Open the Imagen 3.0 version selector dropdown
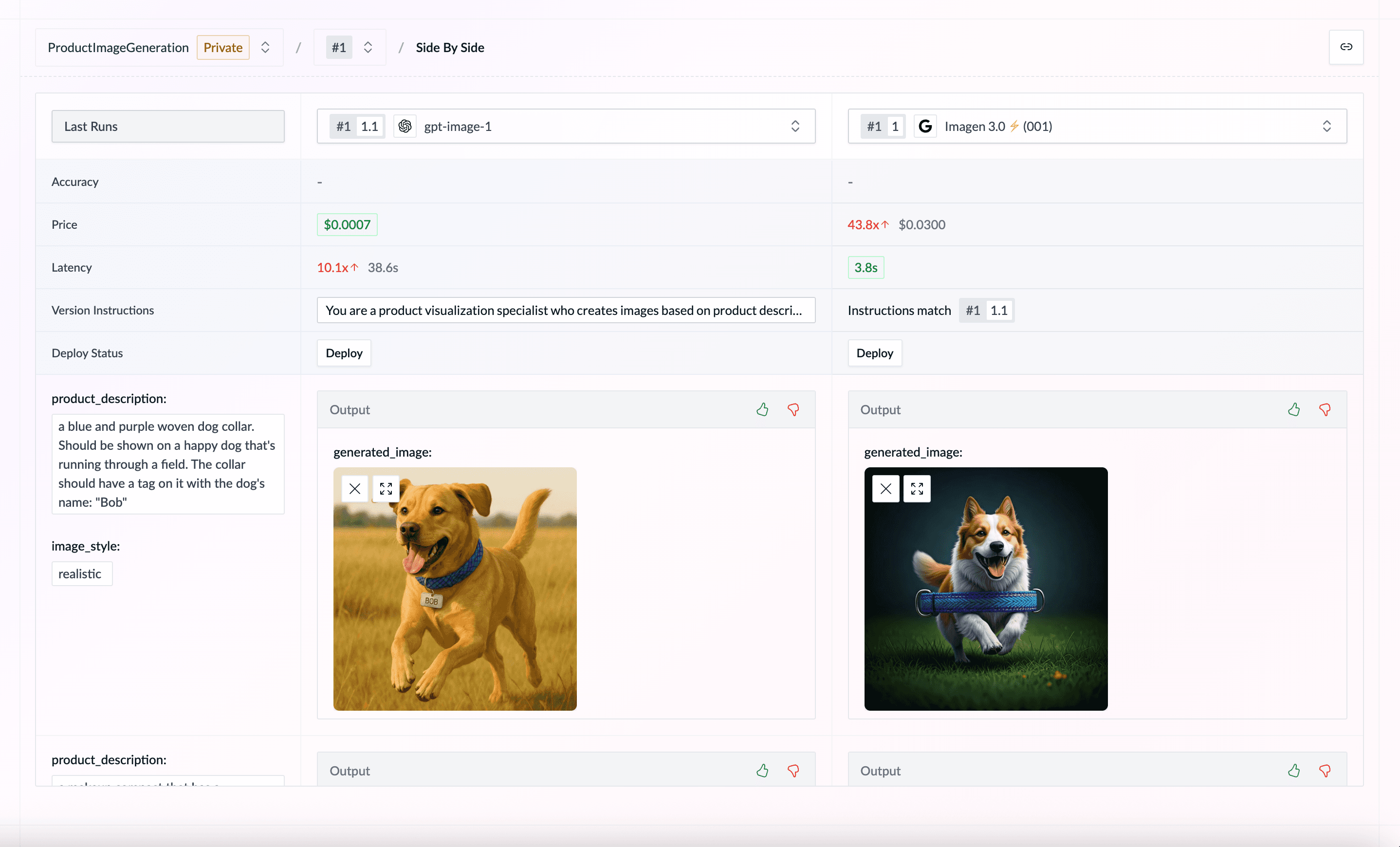This screenshot has width=1400, height=847. (x=1326, y=126)
